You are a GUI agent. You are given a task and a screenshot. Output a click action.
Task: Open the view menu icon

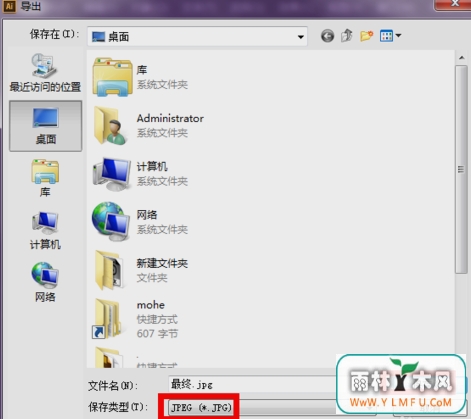coord(390,36)
